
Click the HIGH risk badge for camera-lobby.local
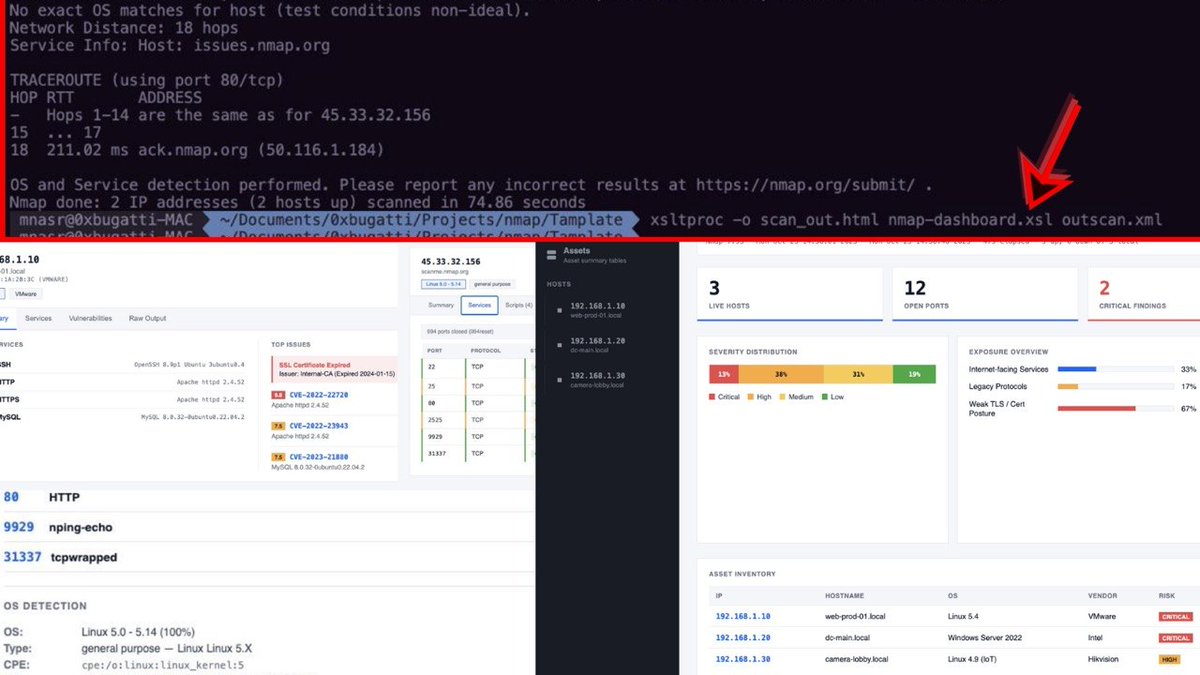pyautogui.click(x=1170, y=658)
